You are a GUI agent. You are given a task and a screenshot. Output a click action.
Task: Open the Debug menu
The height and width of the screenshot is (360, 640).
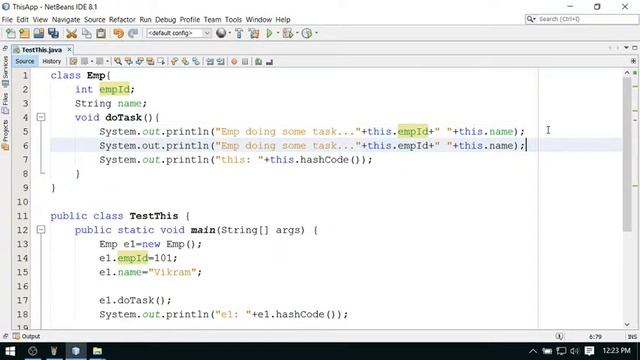[x=165, y=20]
